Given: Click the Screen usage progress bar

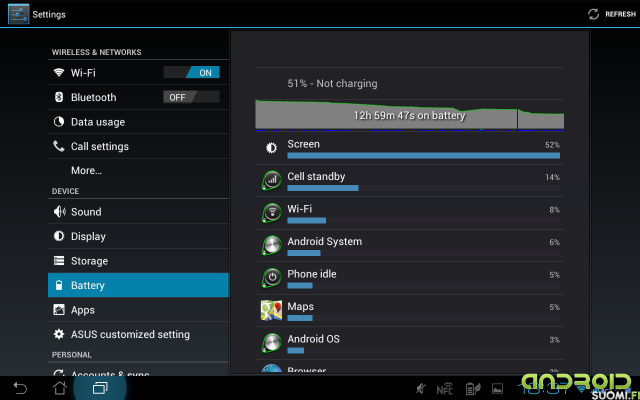Looking at the screenshot, I should (x=424, y=156).
